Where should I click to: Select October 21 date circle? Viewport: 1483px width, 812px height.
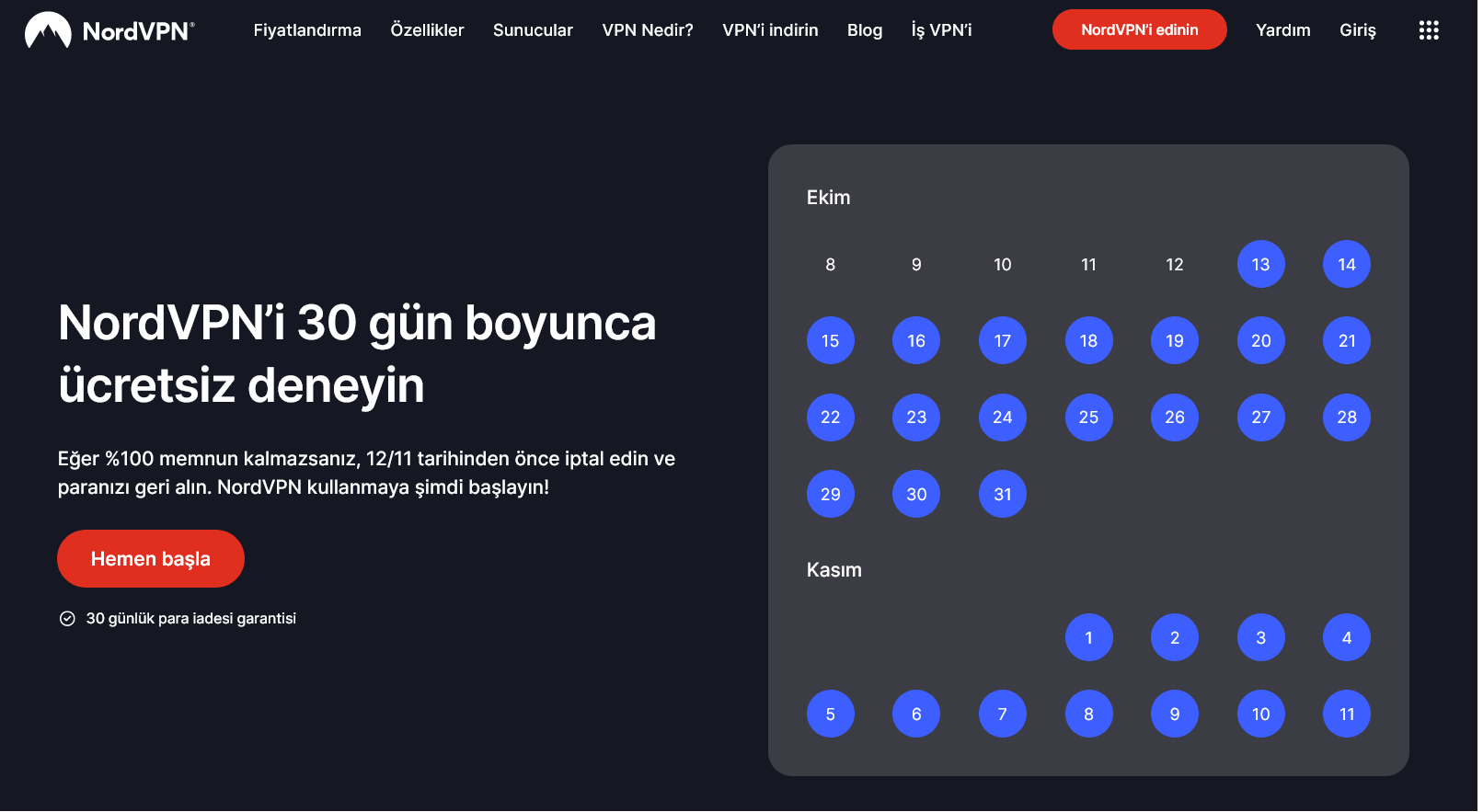[x=1347, y=341]
